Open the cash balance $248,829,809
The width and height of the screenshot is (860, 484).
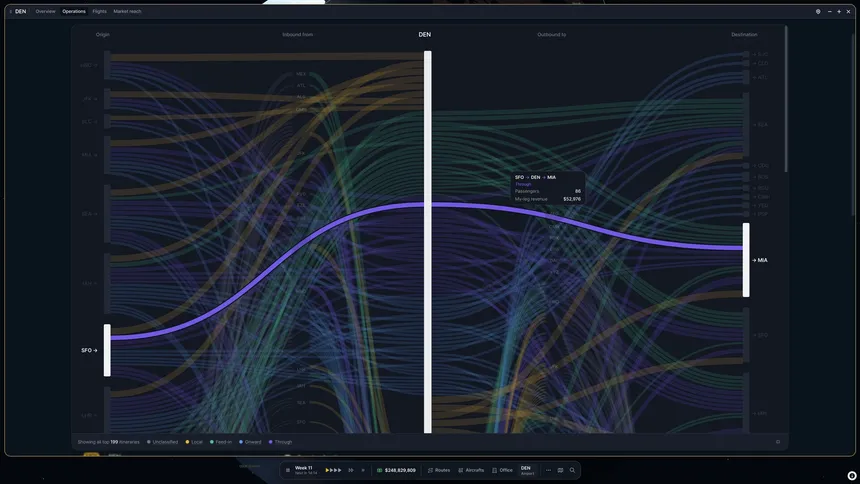(396, 470)
